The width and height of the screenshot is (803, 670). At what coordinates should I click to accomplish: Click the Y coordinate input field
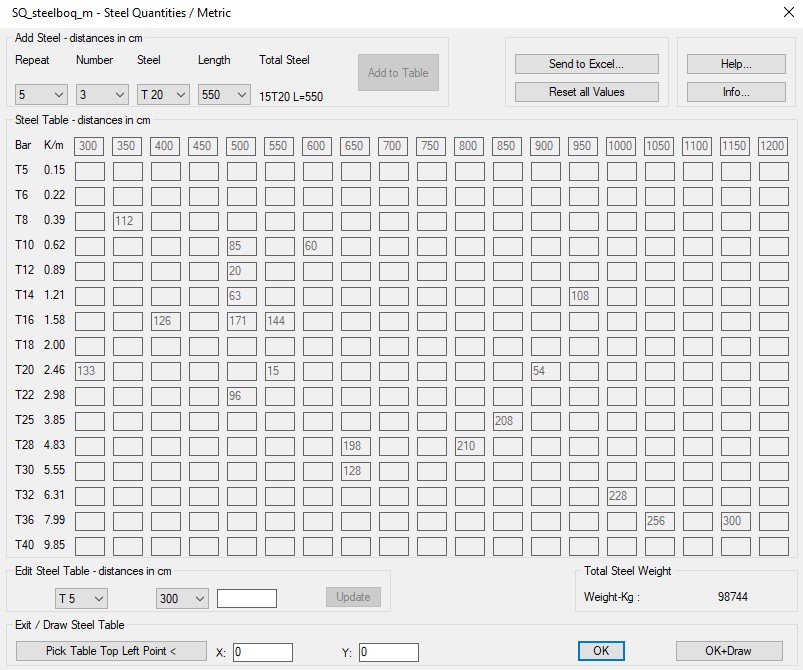(x=389, y=652)
